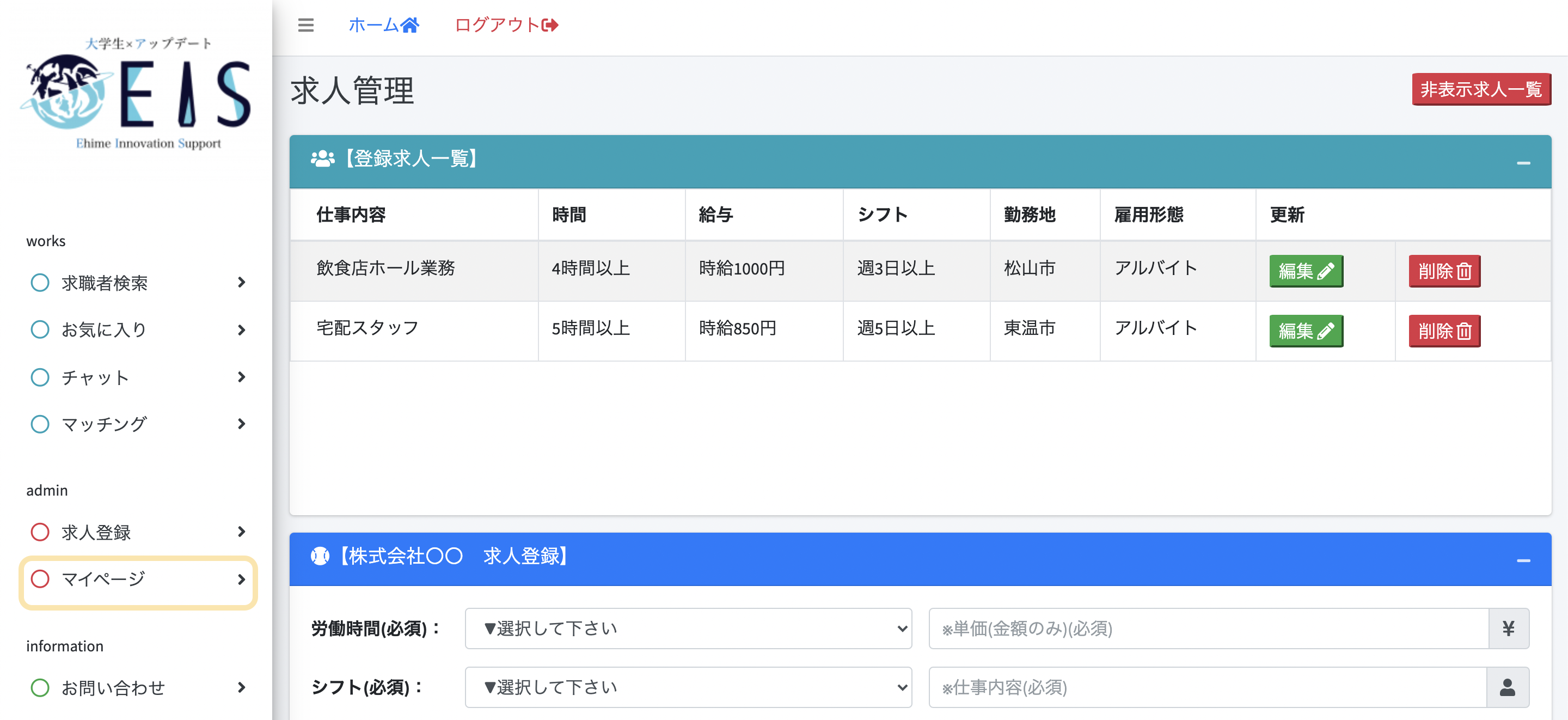Open マイページ from the admin sidebar
The width and height of the screenshot is (1568, 720).
click(103, 579)
